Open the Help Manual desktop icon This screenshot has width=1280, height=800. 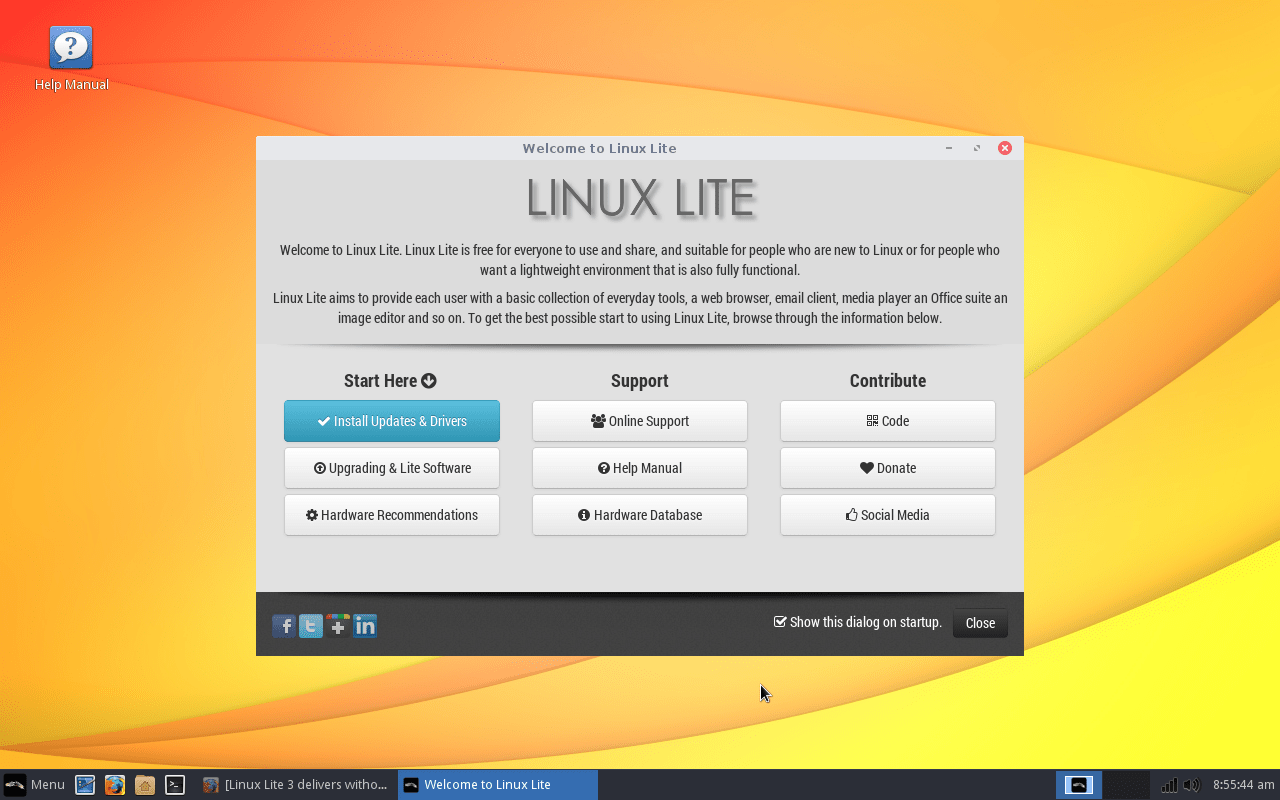click(x=71, y=58)
